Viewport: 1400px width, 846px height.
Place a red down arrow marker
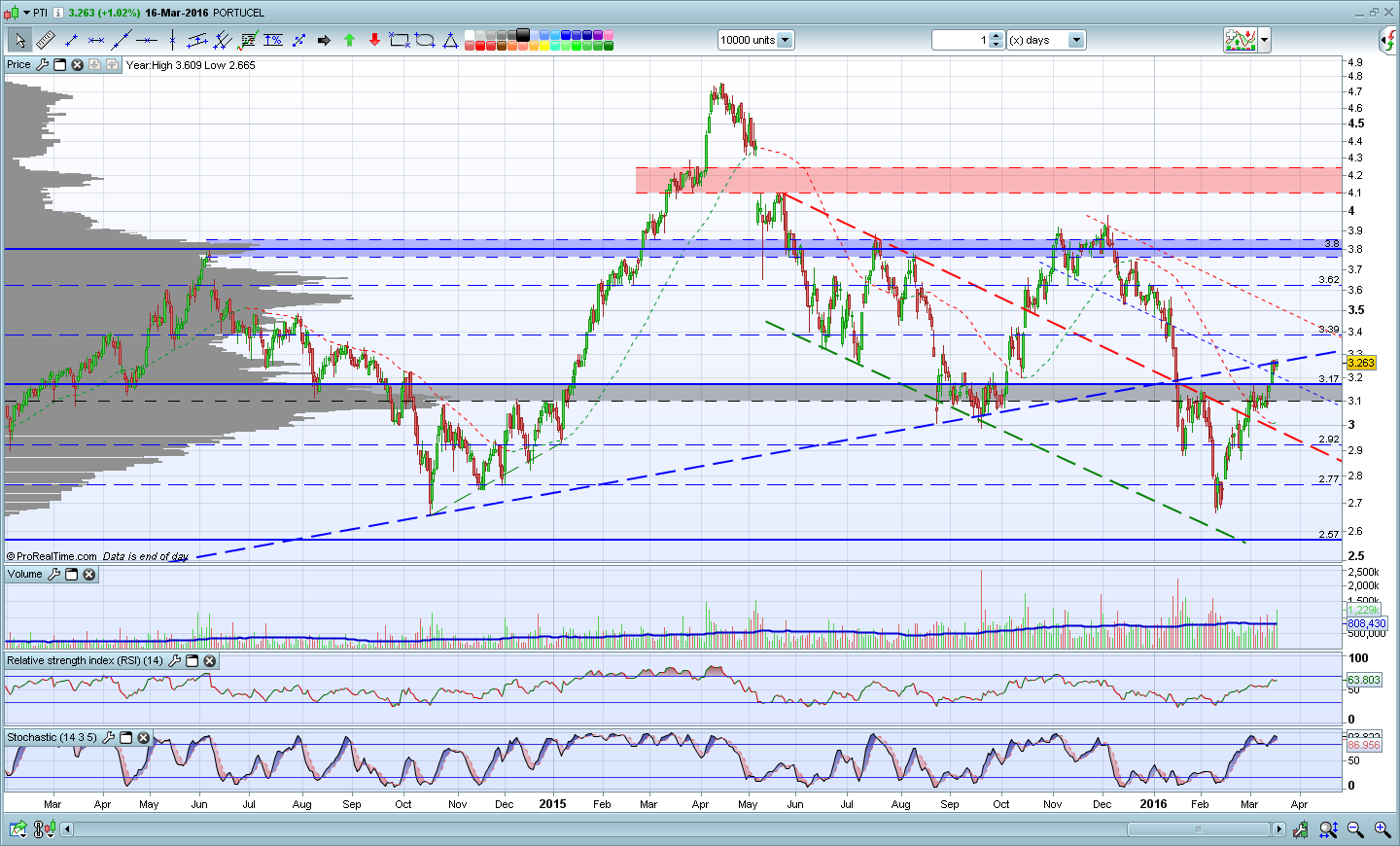(x=374, y=40)
